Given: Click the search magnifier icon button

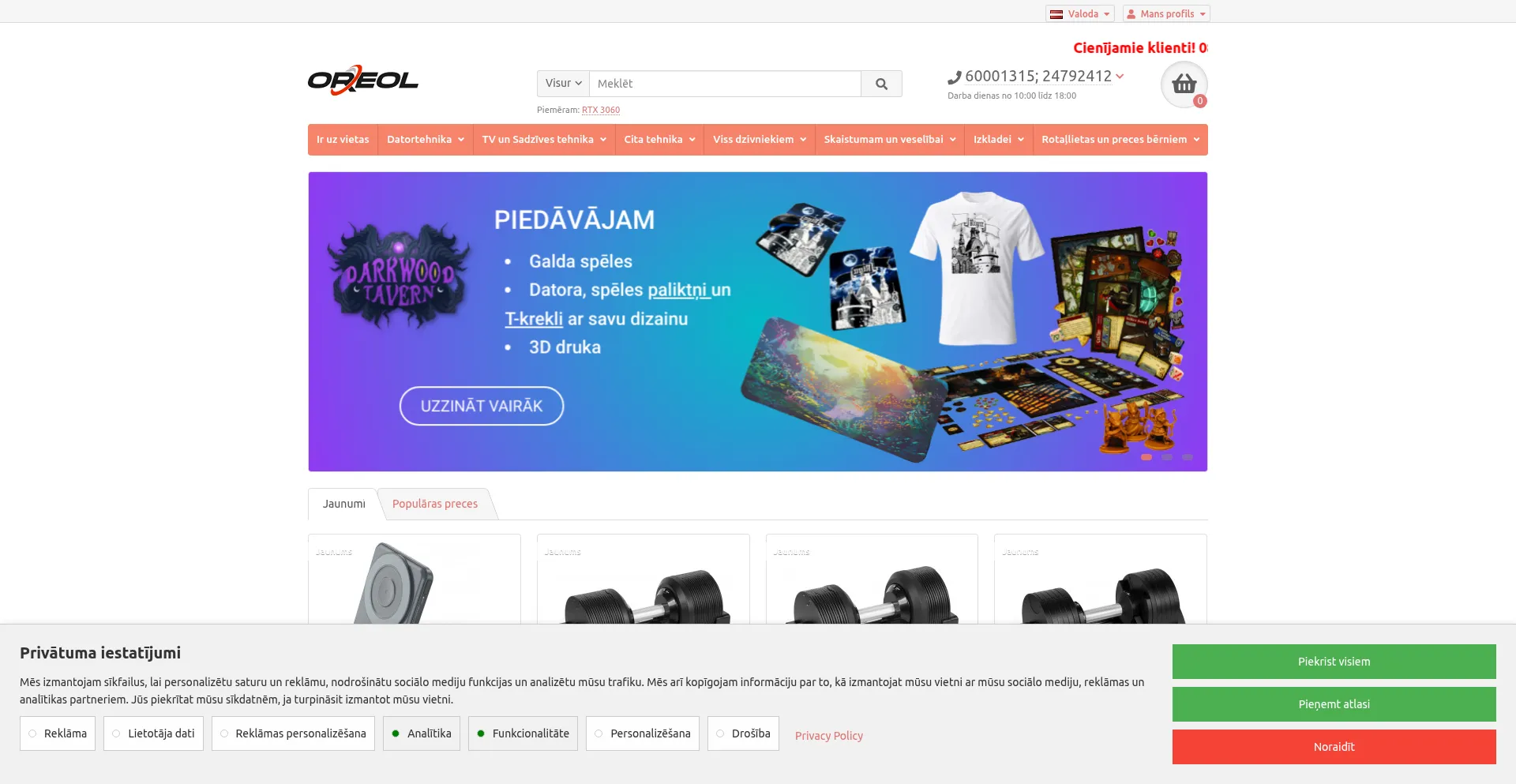Looking at the screenshot, I should click(x=881, y=84).
